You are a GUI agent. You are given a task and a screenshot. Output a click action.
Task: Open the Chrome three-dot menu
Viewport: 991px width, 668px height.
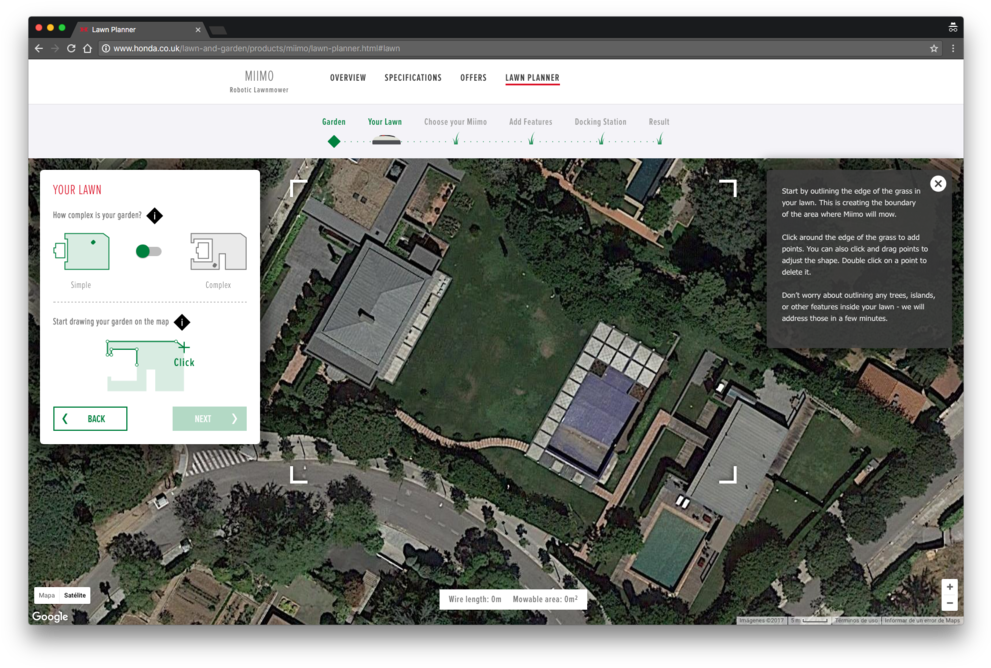952,49
